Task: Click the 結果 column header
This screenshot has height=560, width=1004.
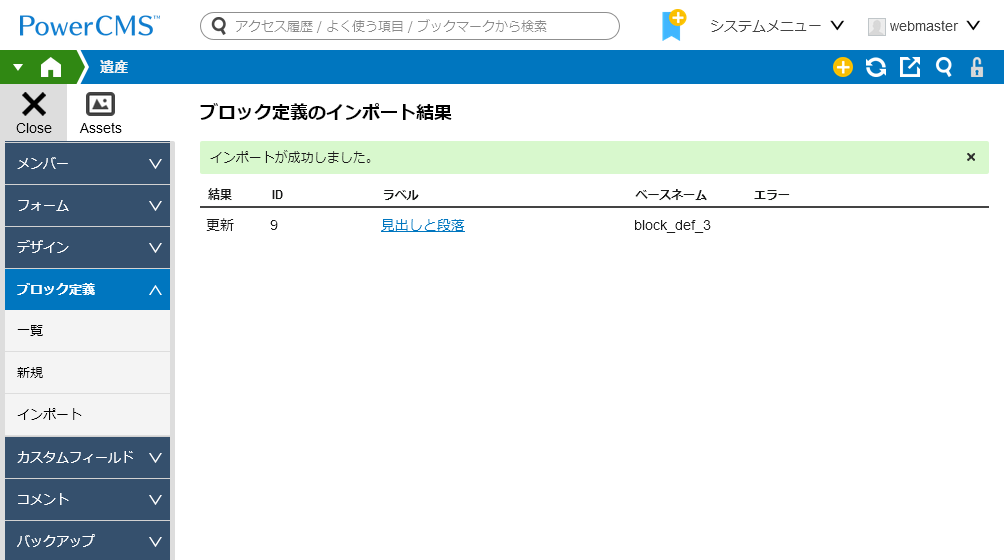Action: [220, 195]
